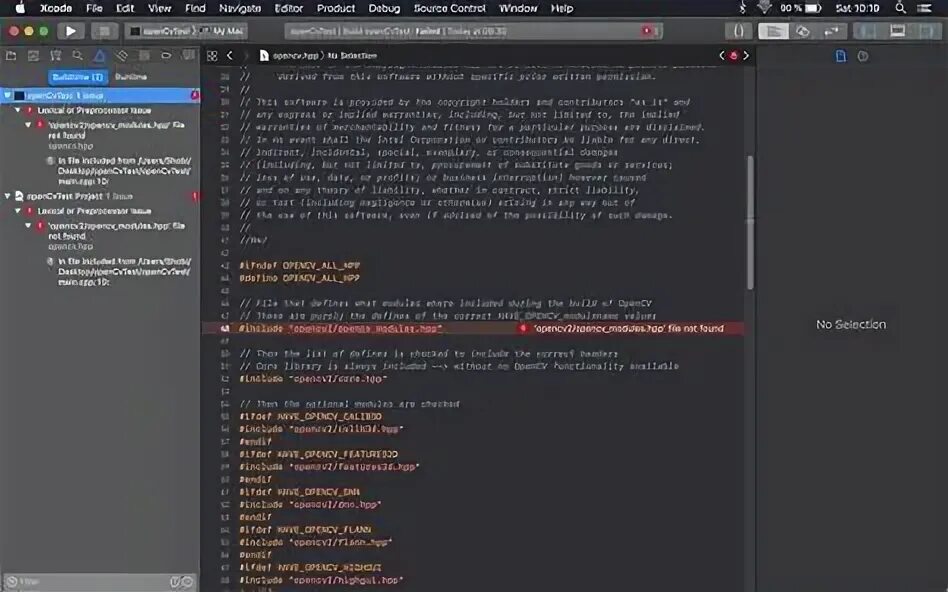Select the Issue navigator triangle icon
Screen dimensions: 948x592
tap(100, 56)
